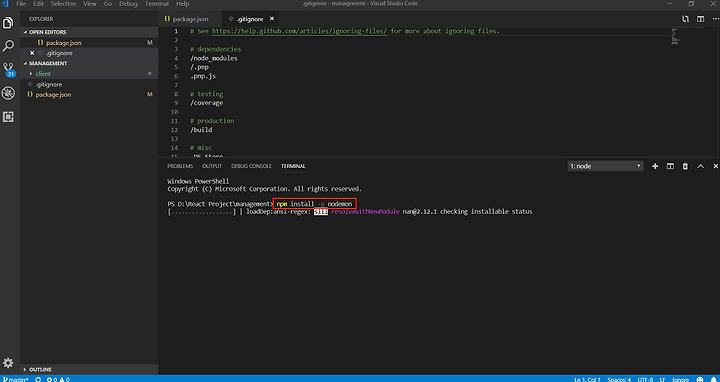Open the Extensions view in activity bar

click(8, 117)
